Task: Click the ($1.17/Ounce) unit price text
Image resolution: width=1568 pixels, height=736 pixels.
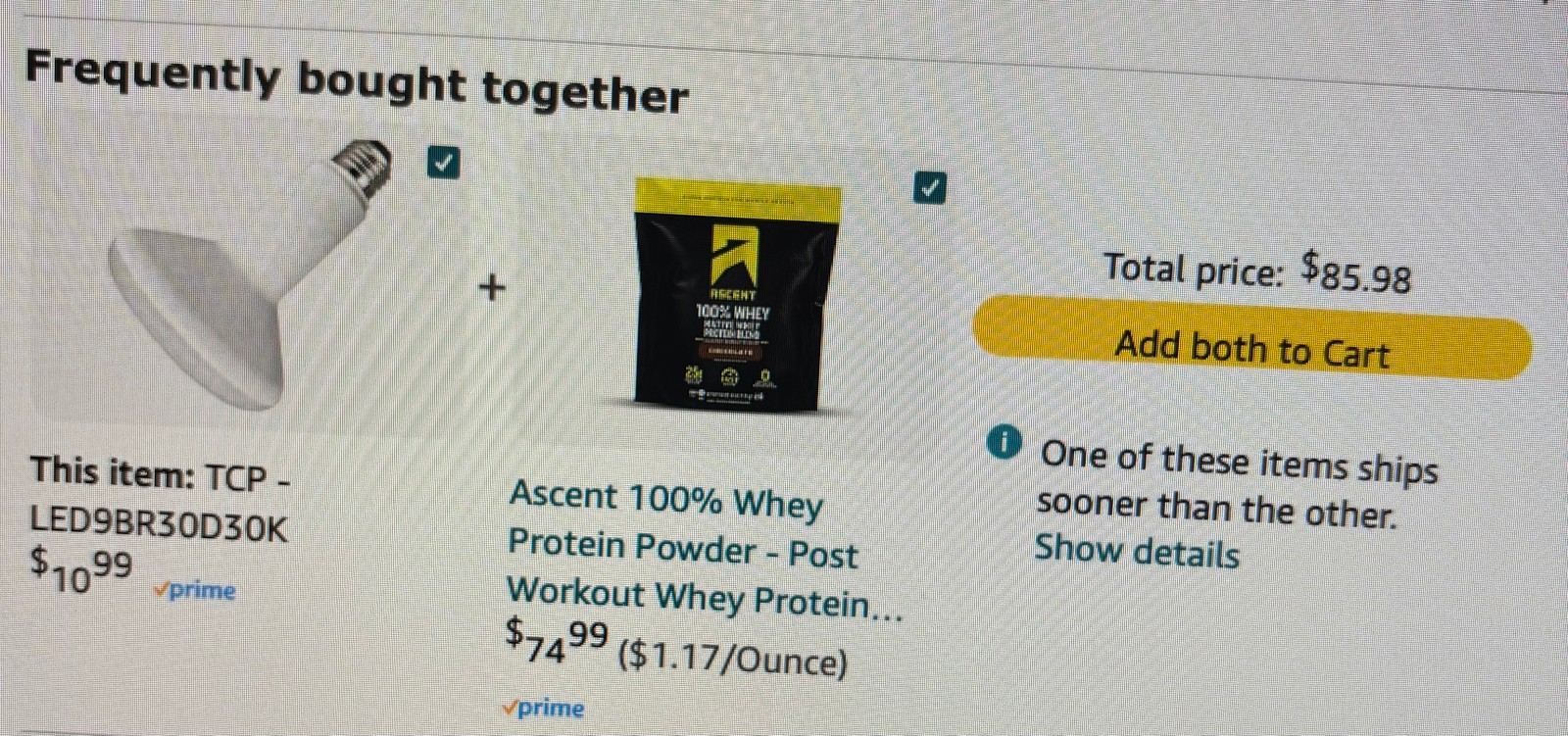Action: pos(732,658)
